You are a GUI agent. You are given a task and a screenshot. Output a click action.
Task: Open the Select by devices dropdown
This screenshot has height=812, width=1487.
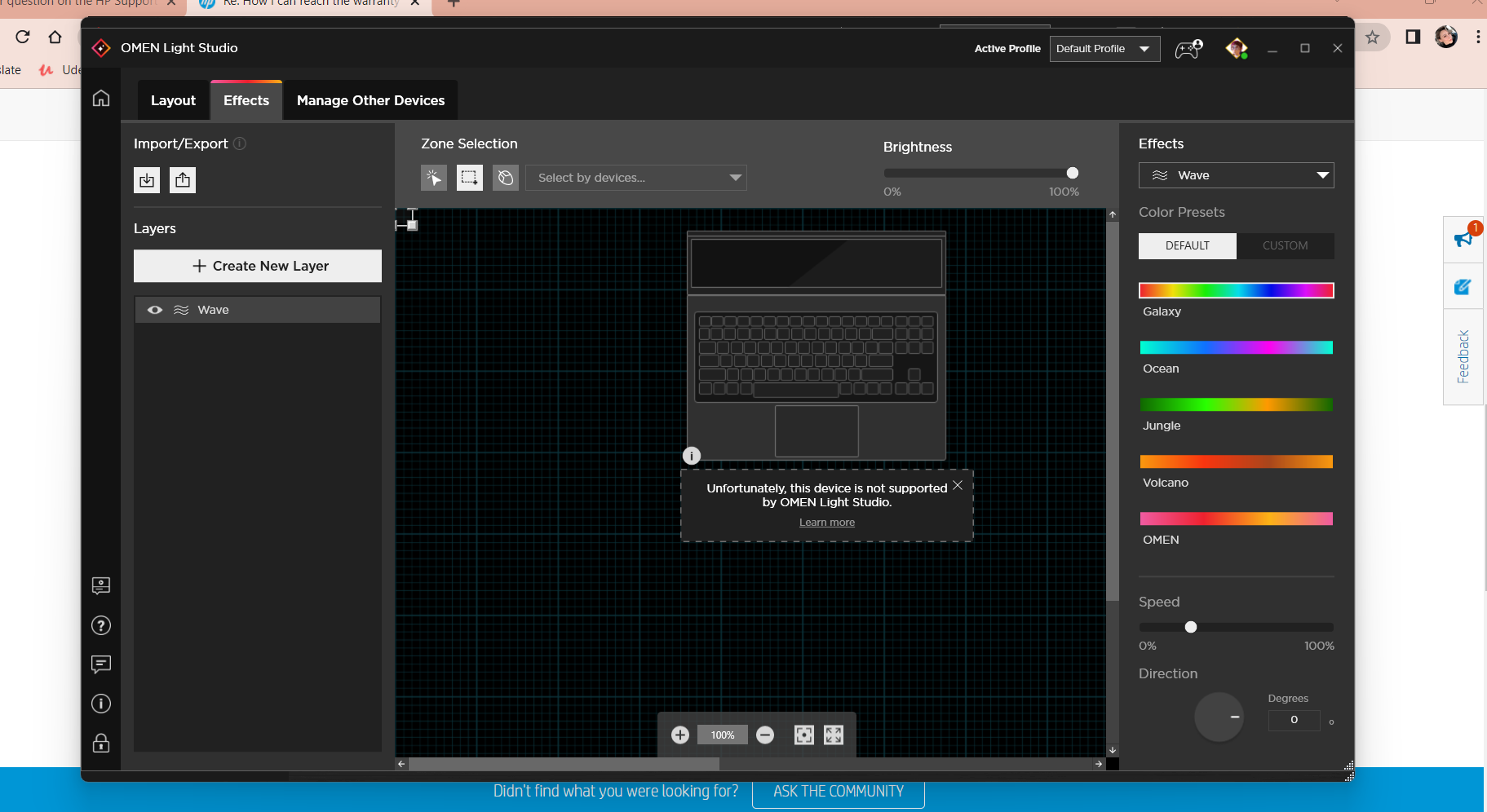(636, 178)
